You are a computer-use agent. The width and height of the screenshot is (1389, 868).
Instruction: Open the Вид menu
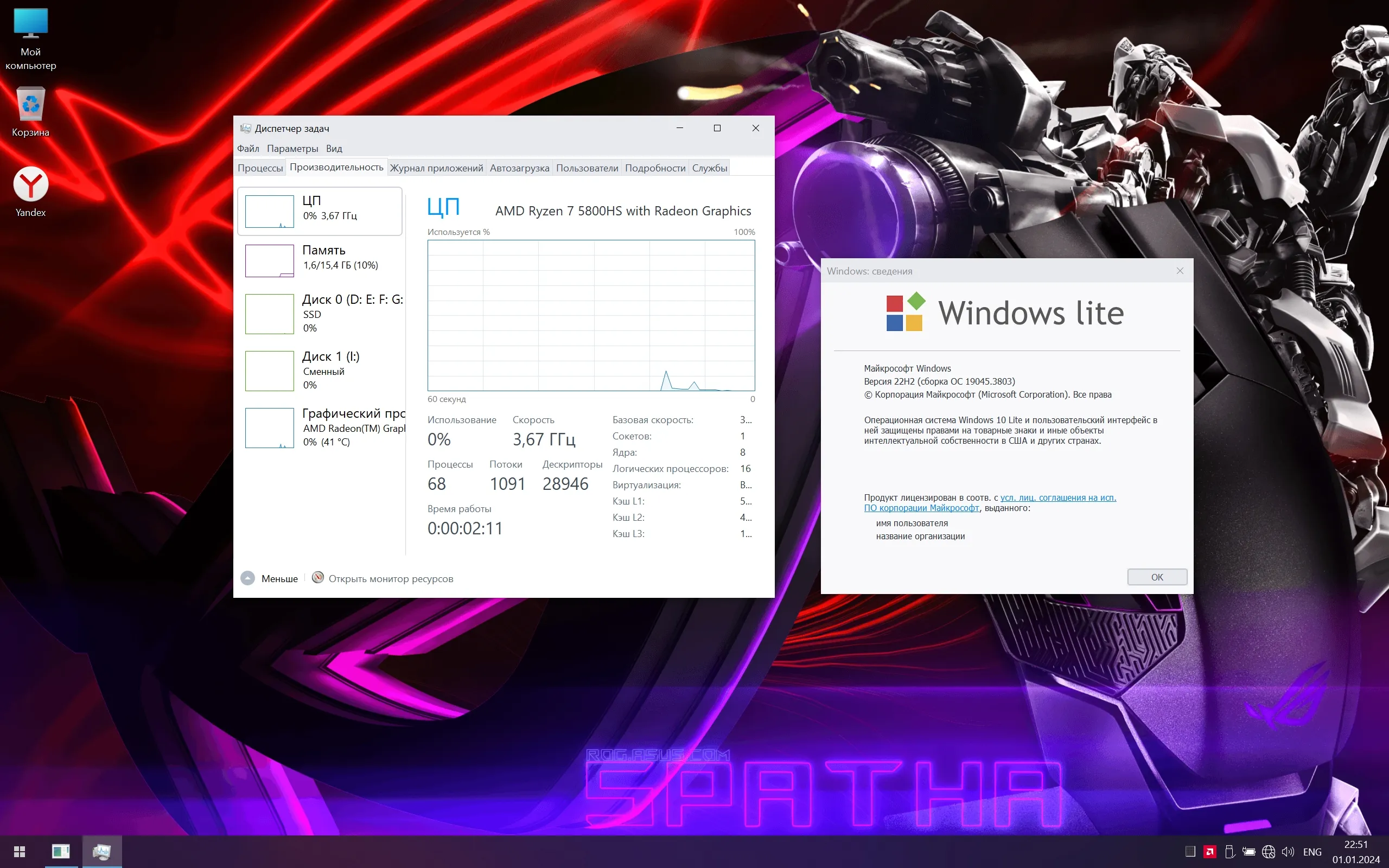(334, 149)
